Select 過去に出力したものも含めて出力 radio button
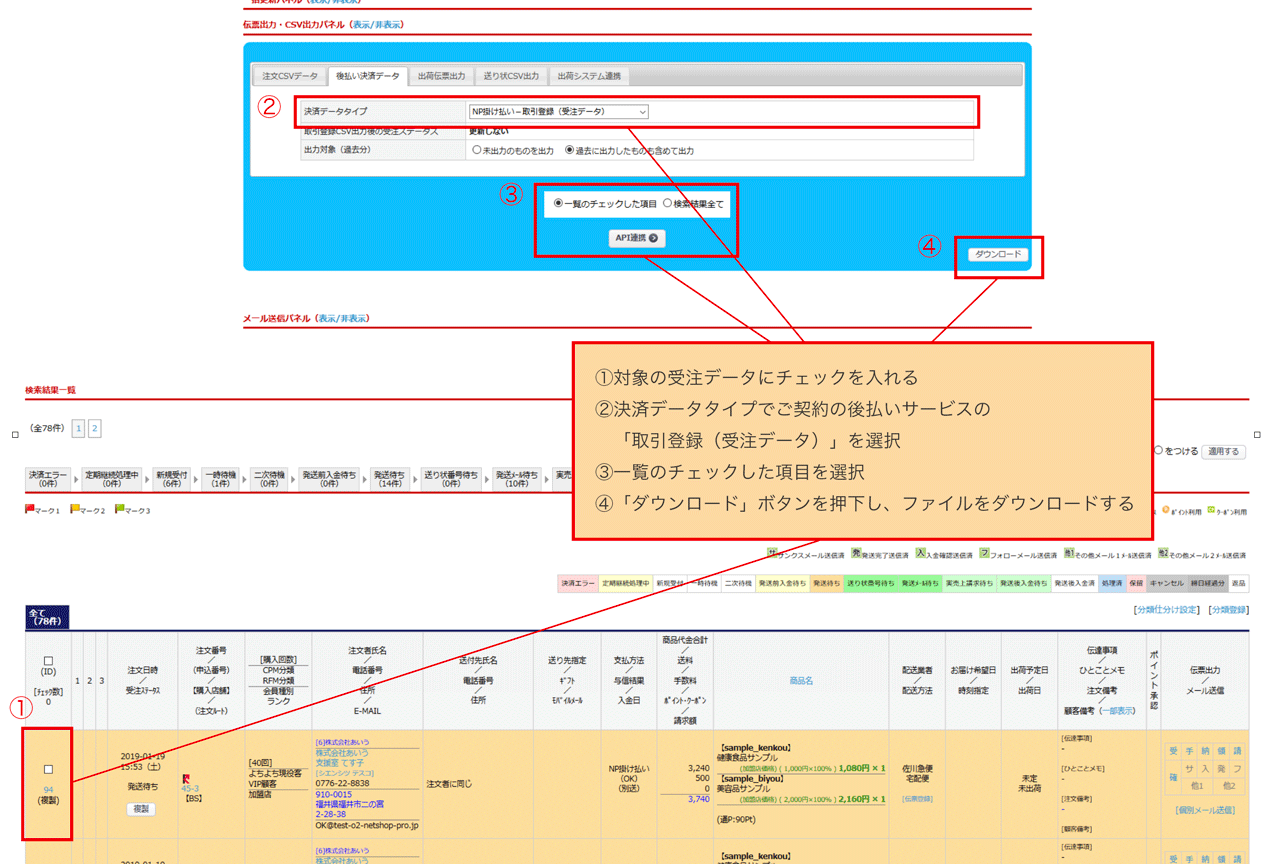Screen dimensions: 1273x864 coord(570,151)
